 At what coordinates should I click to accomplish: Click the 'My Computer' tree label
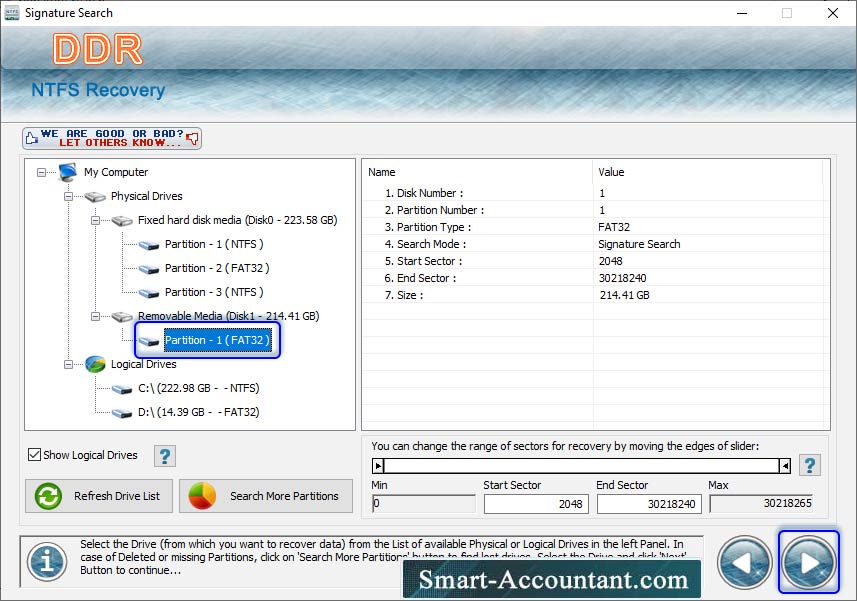point(116,172)
